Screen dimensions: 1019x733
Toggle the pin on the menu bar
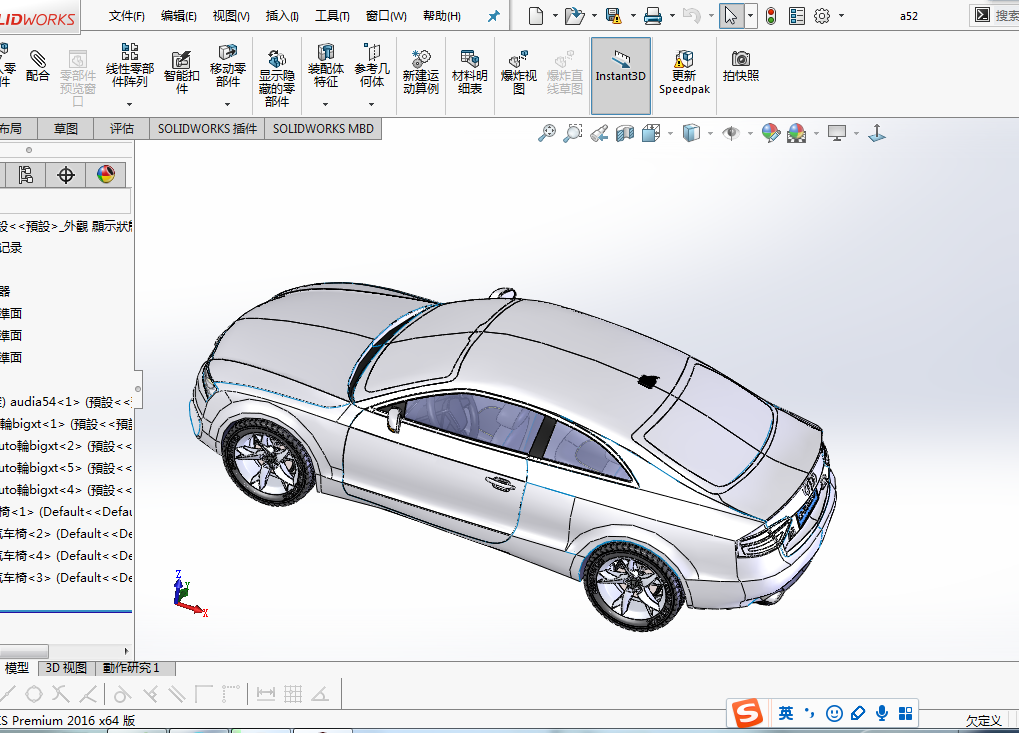click(492, 15)
